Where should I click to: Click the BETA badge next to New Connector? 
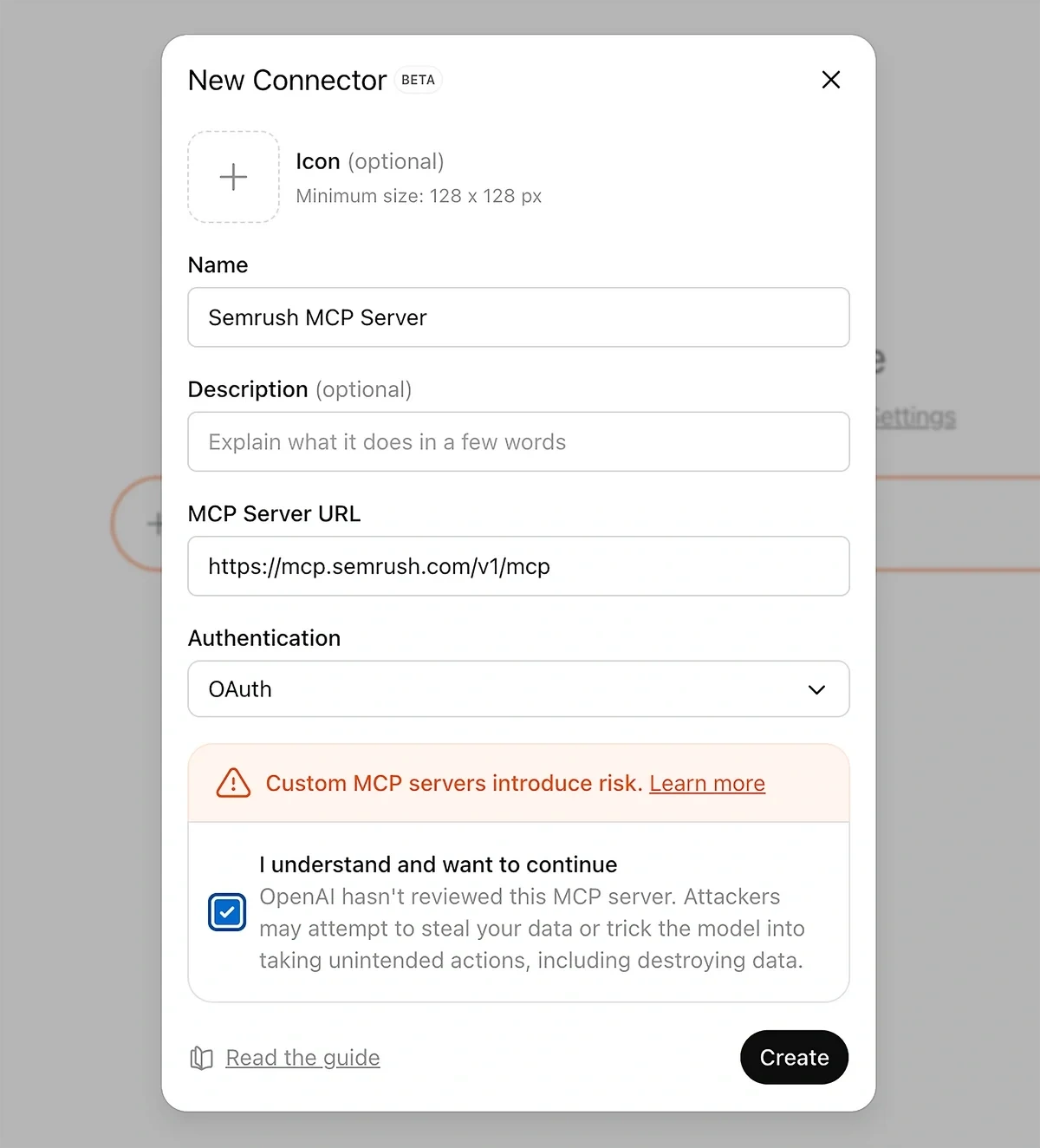[x=418, y=79]
